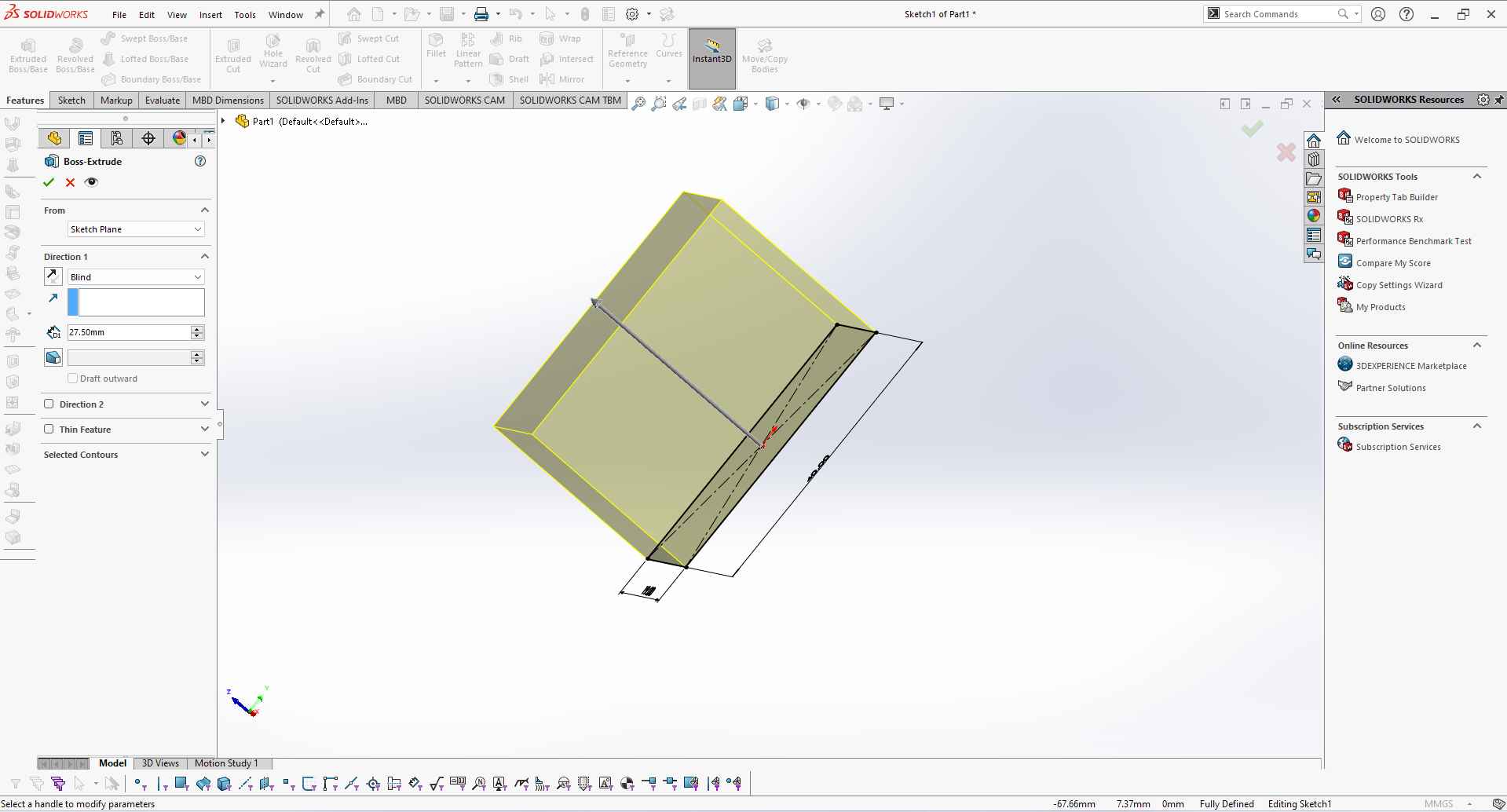Select the Zoom to Area icon
Image resolution: width=1507 pixels, height=812 pixels.
(659, 104)
